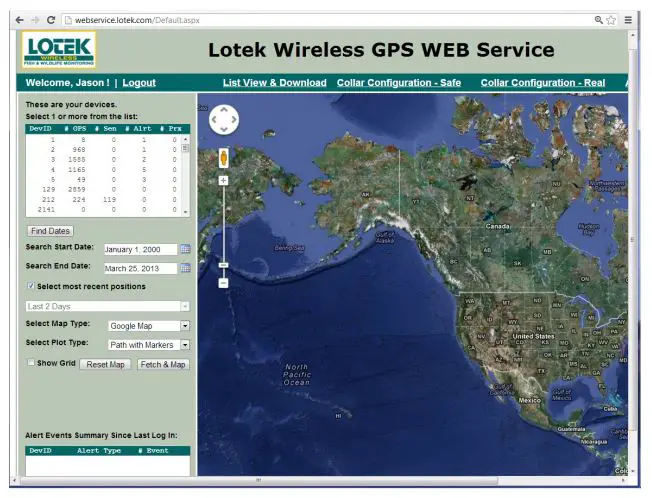Open calendar for Search End Date

185,268
